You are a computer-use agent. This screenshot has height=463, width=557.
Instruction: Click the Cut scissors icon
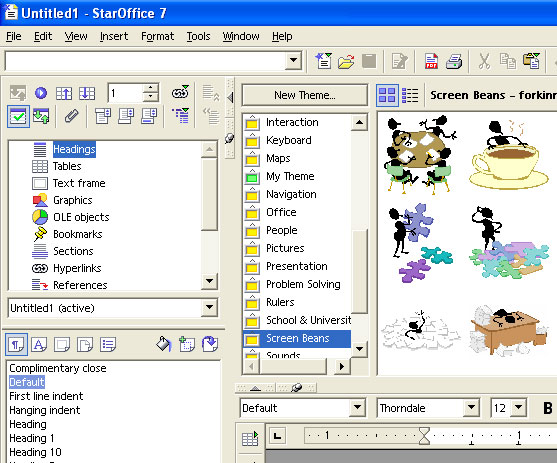[484, 61]
